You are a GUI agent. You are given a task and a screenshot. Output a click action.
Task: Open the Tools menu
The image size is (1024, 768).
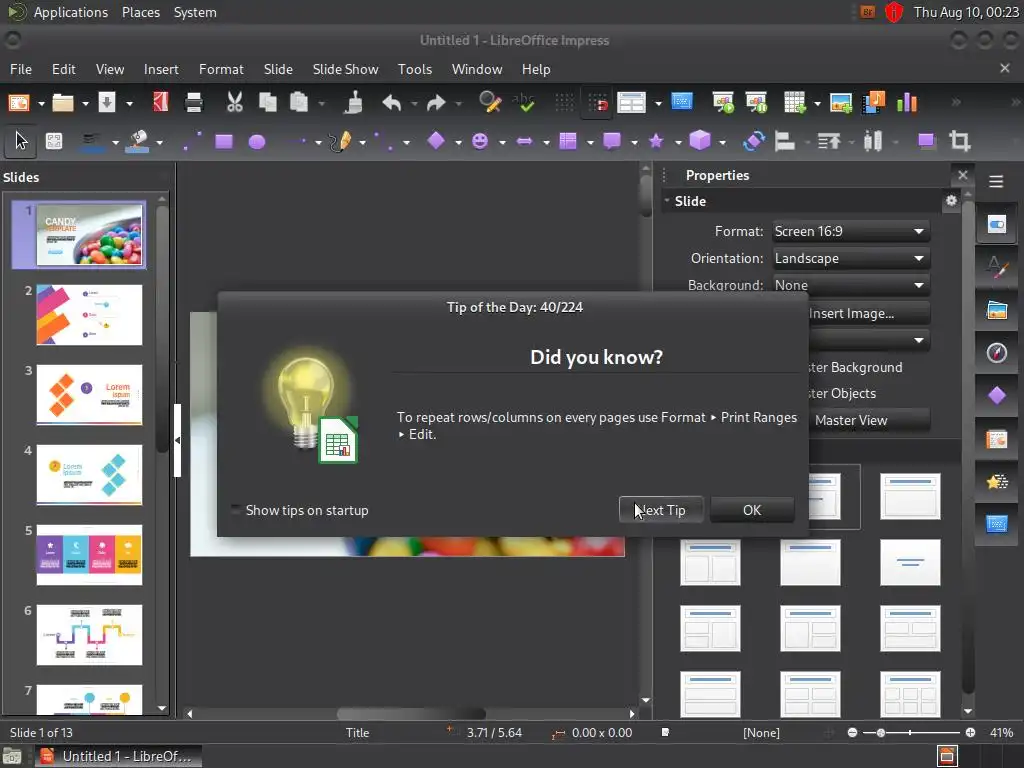pyautogui.click(x=415, y=69)
